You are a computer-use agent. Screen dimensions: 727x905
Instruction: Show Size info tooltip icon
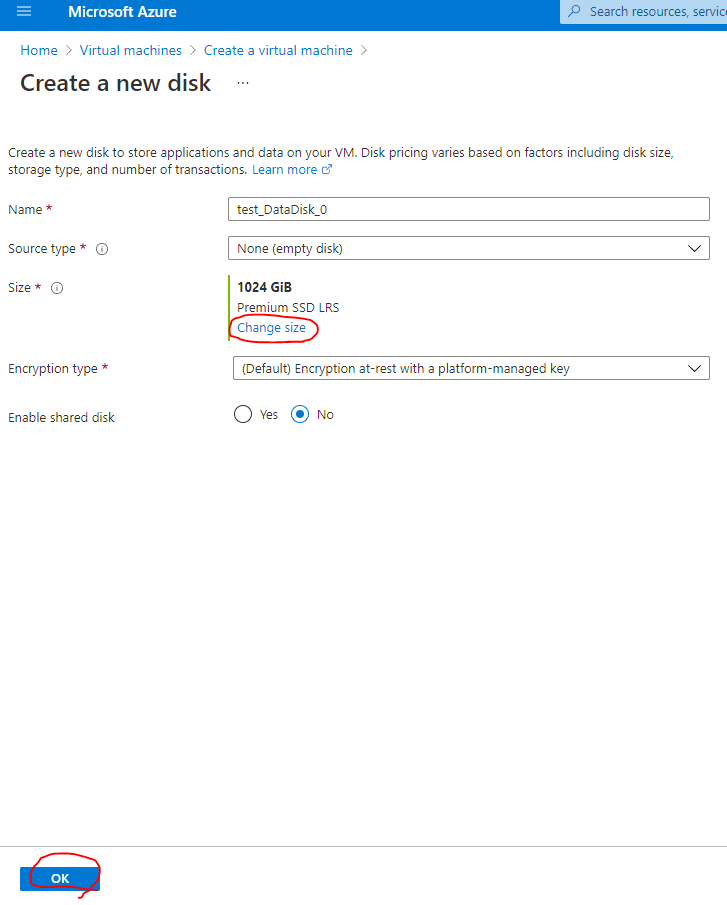tap(57, 287)
